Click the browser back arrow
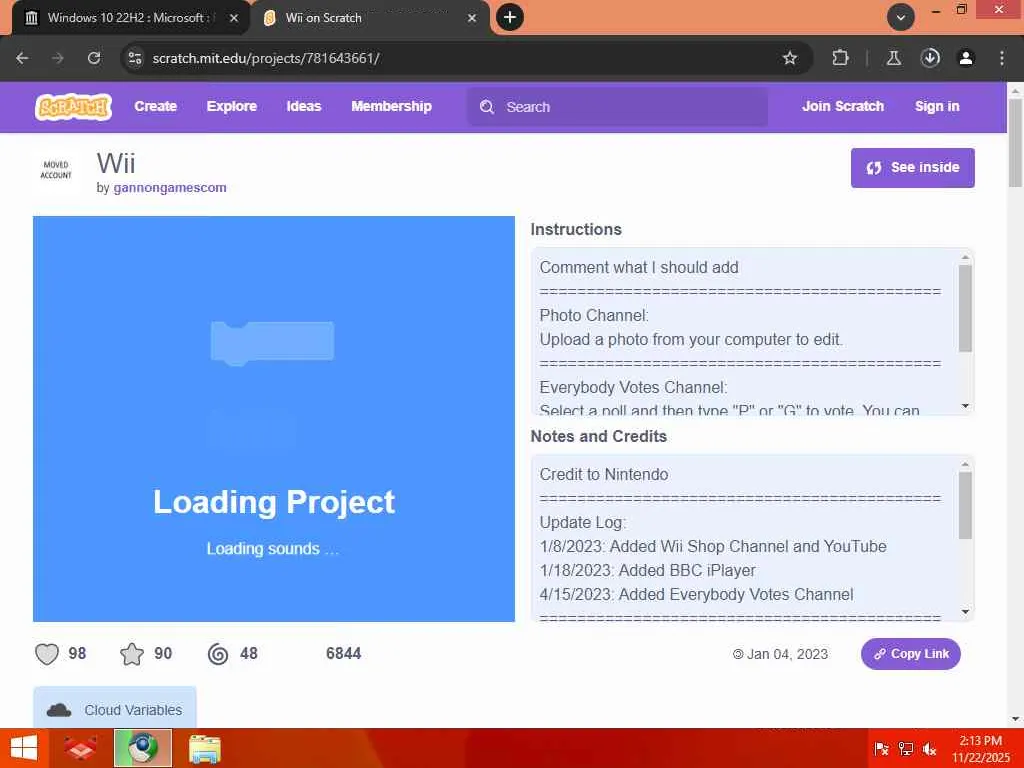The image size is (1024, 768). click(x=22, y=58)
